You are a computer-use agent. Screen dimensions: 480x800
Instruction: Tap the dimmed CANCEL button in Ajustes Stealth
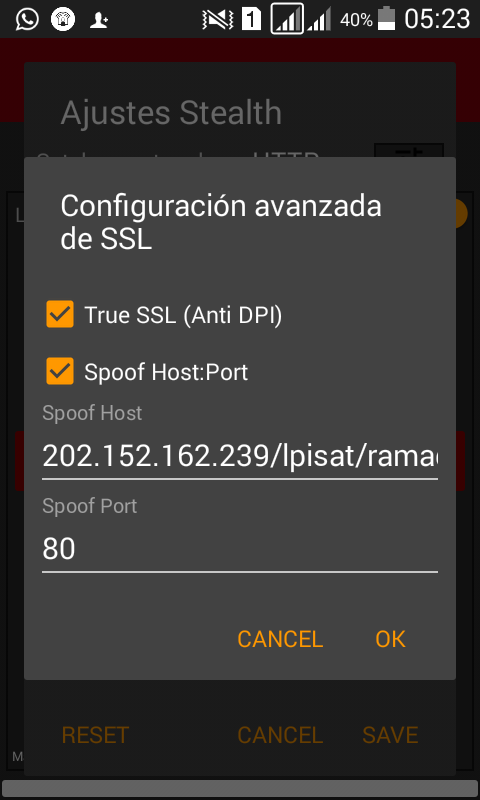(280, 735)
